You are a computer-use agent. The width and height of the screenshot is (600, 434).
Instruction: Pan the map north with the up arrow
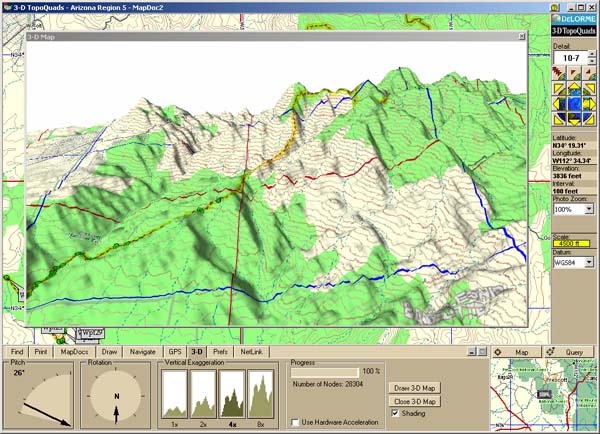tap(574, 89)
